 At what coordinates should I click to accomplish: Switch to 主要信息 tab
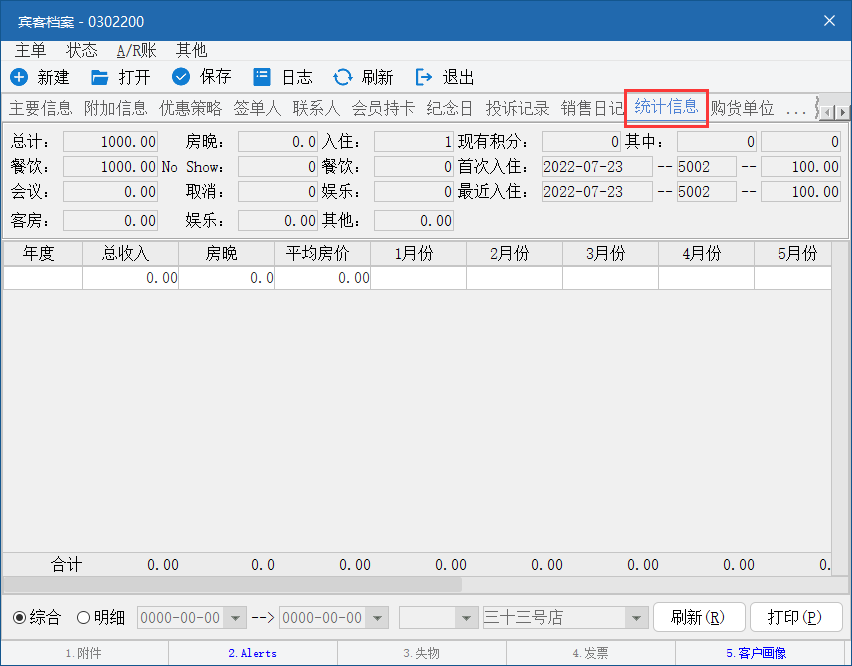click(41, 108)
